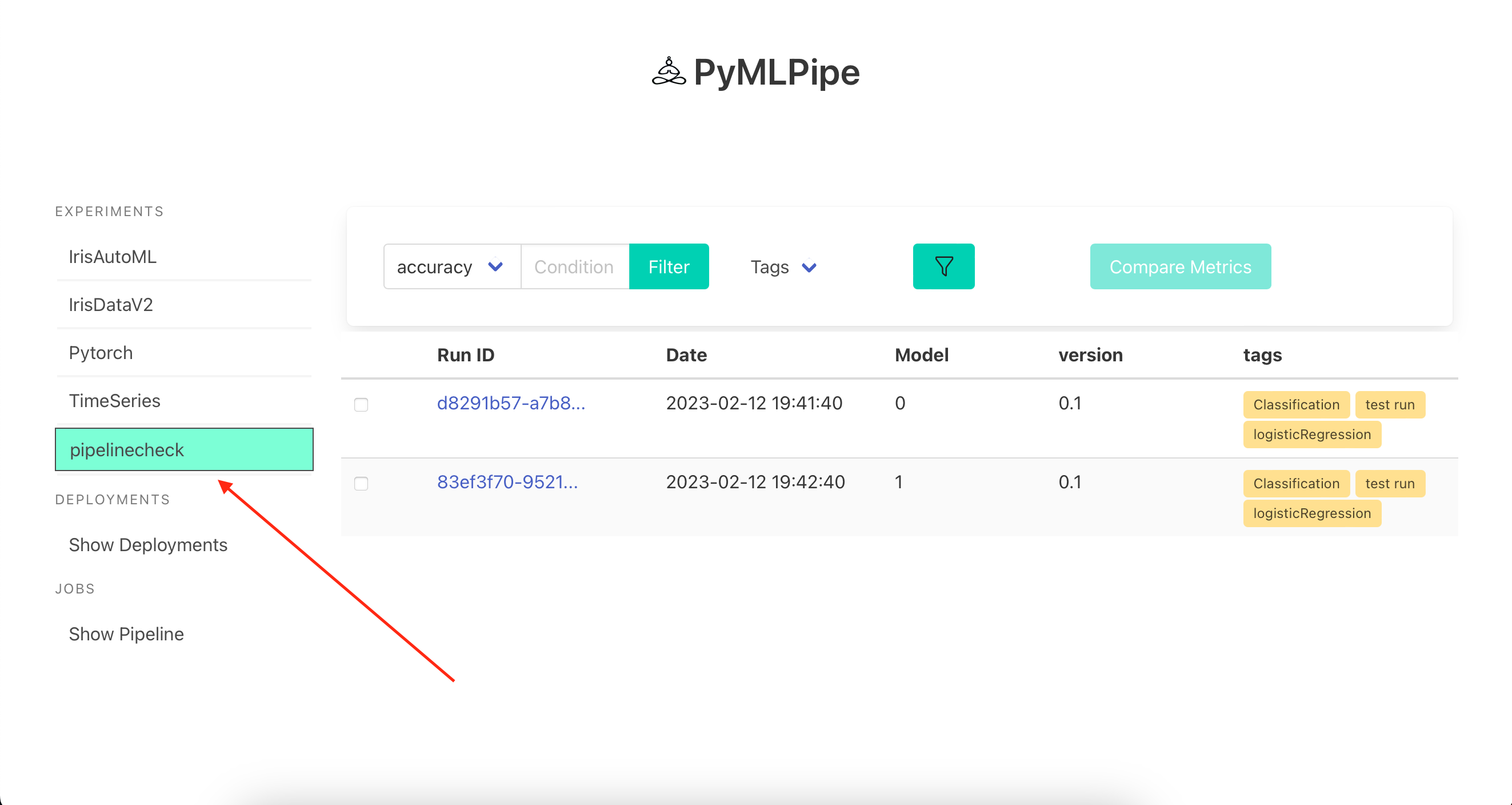Select checkbox for run 83ef3f70-9521
This screenshot has height=805, width=1512.
[361, 483]
